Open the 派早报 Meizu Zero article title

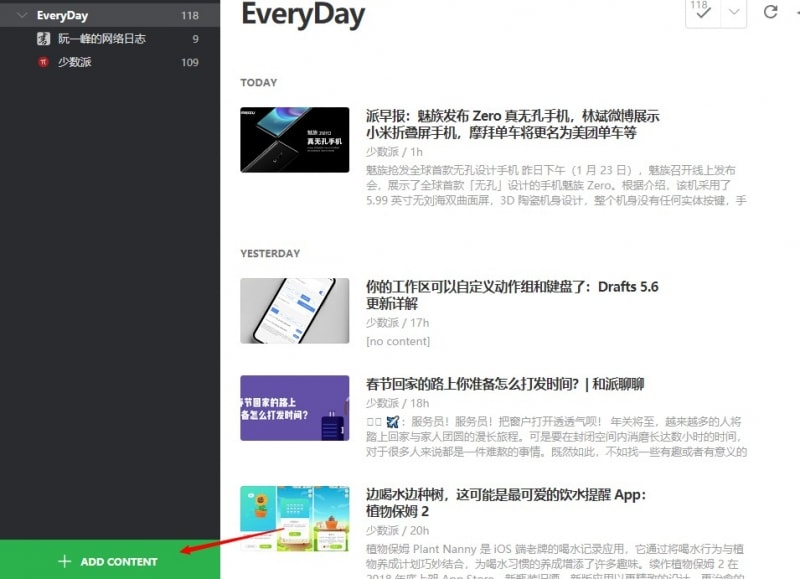click(512, 124)
